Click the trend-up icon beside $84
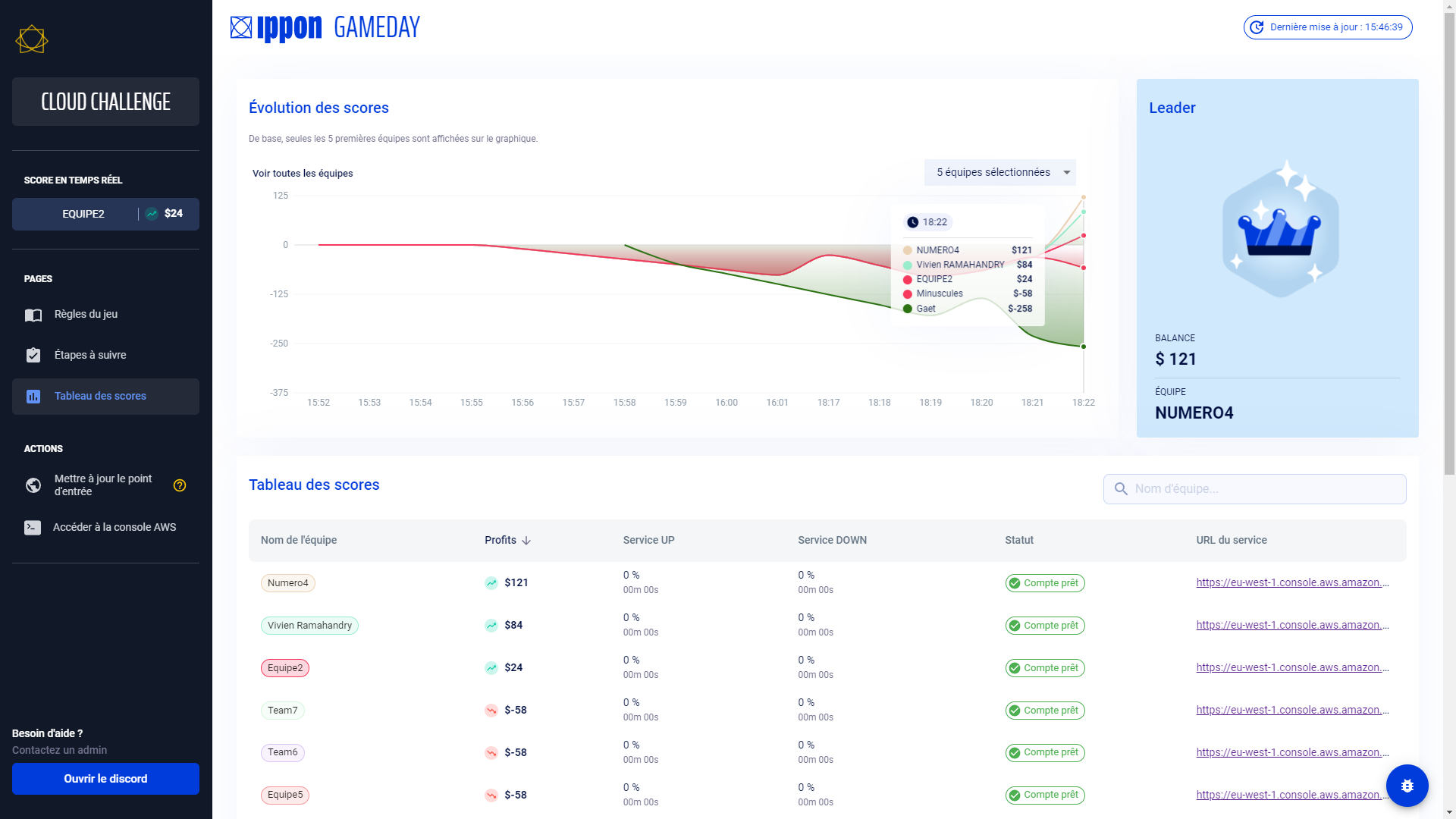This screenshot has width=1456, height=819. pyautogui.click(x=491, y=626)
